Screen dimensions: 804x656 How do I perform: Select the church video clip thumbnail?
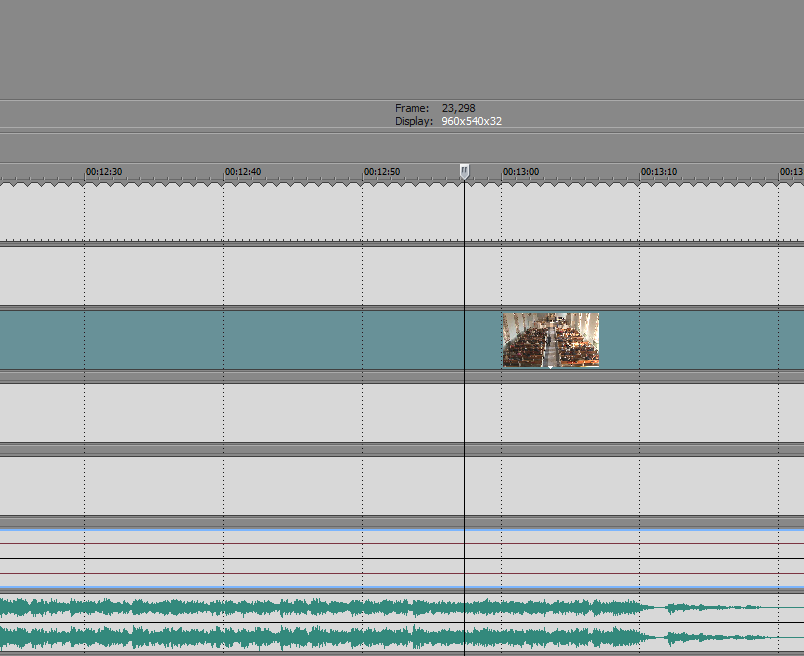pyautogui.click(x=551, y=340)
